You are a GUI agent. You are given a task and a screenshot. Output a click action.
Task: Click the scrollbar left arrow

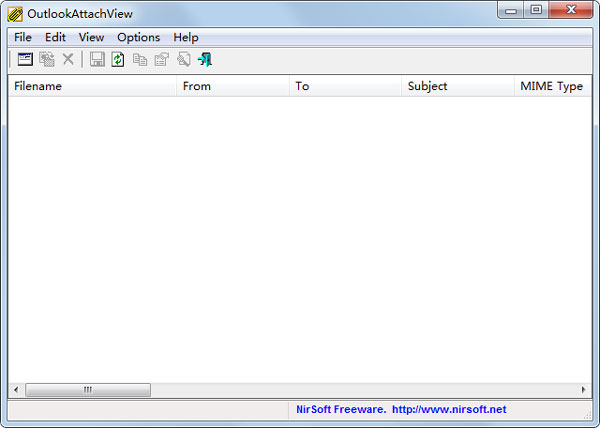click(x=16, y=390)
